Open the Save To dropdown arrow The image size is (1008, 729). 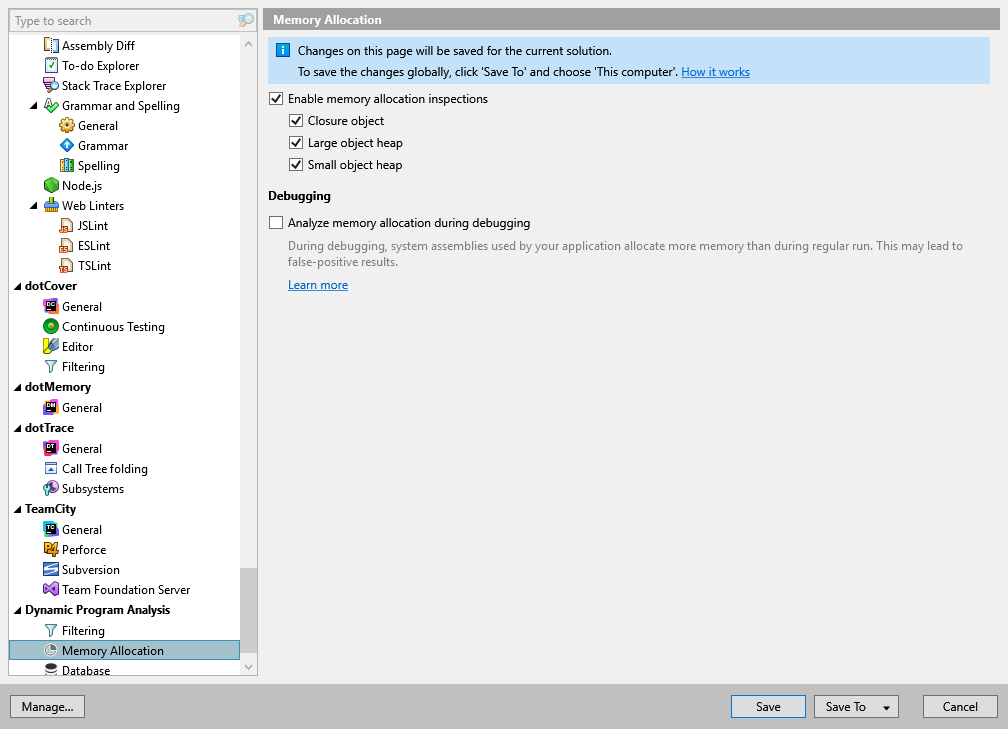coord(886,706)
